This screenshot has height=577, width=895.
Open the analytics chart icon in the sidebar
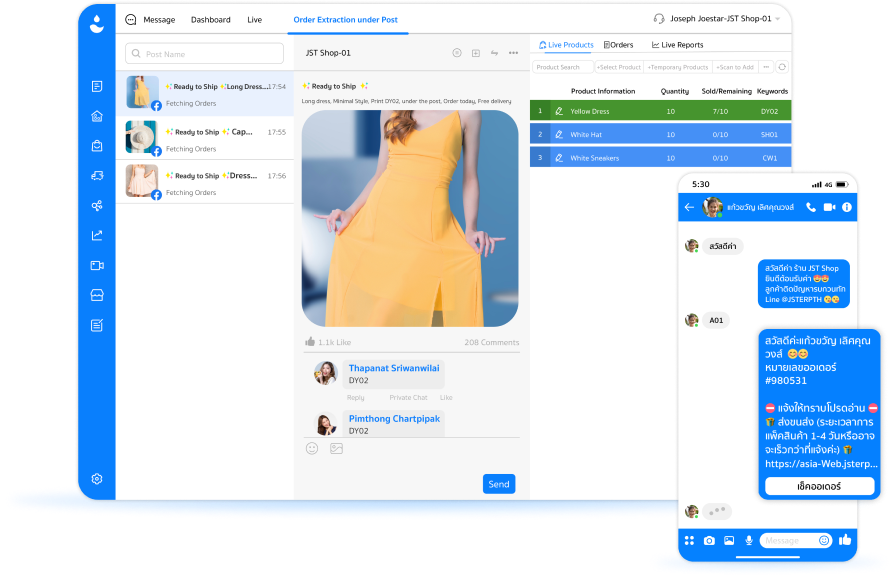click(97, 235)
